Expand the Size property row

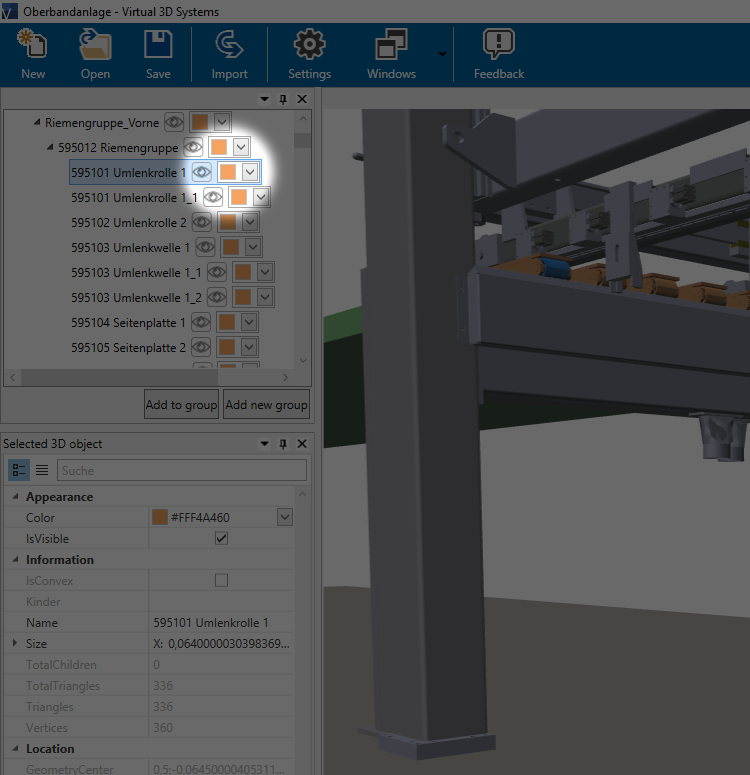pos(15,643)
